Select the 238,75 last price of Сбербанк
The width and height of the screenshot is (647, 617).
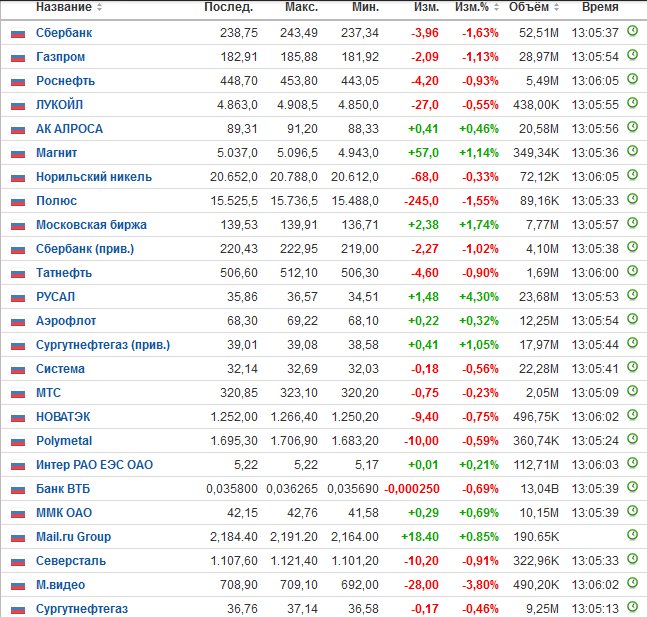click(239, 33)
